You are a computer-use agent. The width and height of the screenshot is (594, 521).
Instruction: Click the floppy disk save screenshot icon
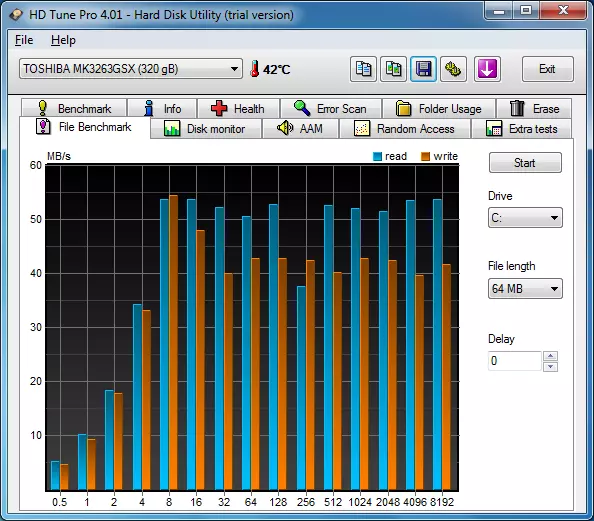[423, 69]
